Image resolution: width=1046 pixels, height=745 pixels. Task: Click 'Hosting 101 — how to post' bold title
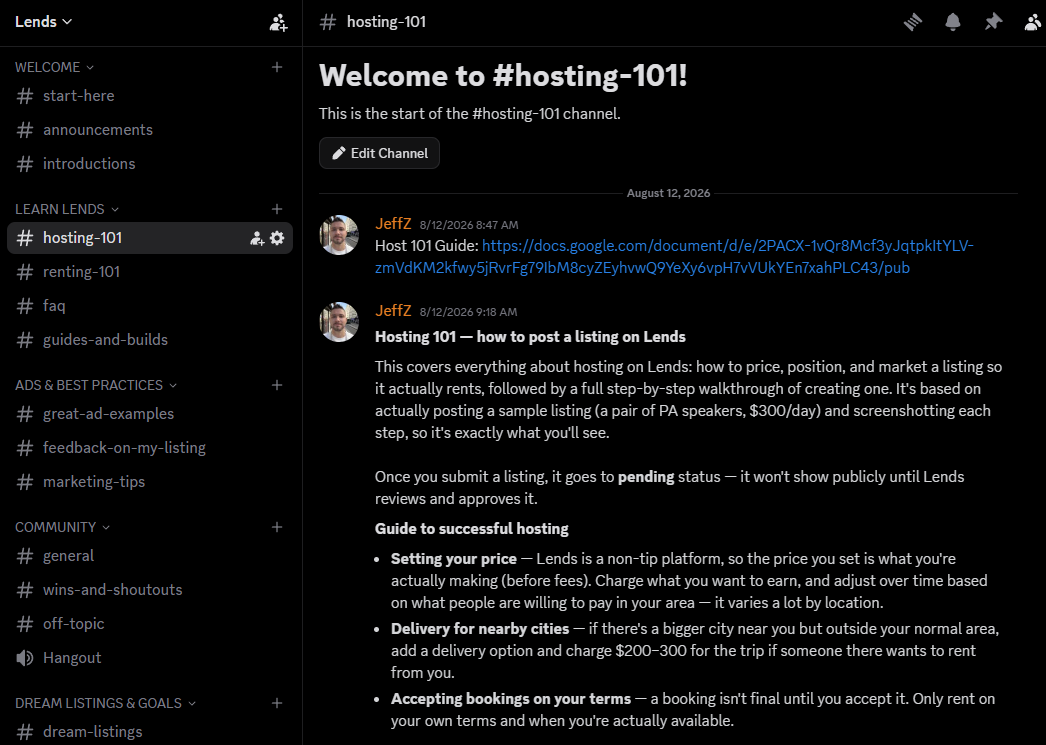click(530, 337)
